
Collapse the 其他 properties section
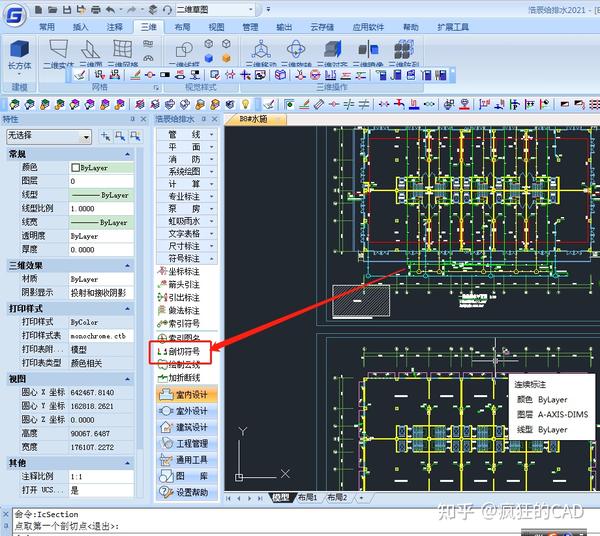[x=127, y=463]
